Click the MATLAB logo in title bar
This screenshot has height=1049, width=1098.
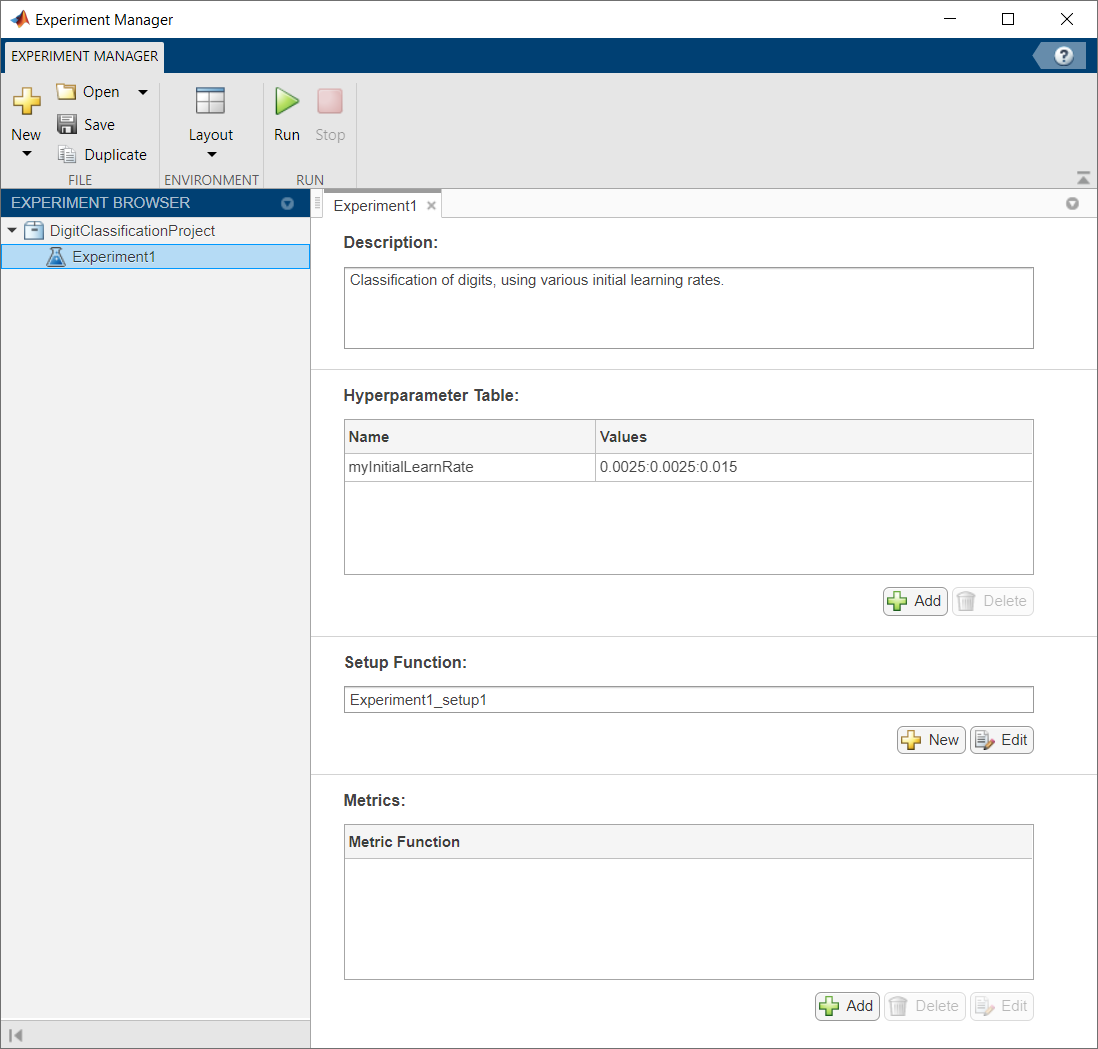20,19
